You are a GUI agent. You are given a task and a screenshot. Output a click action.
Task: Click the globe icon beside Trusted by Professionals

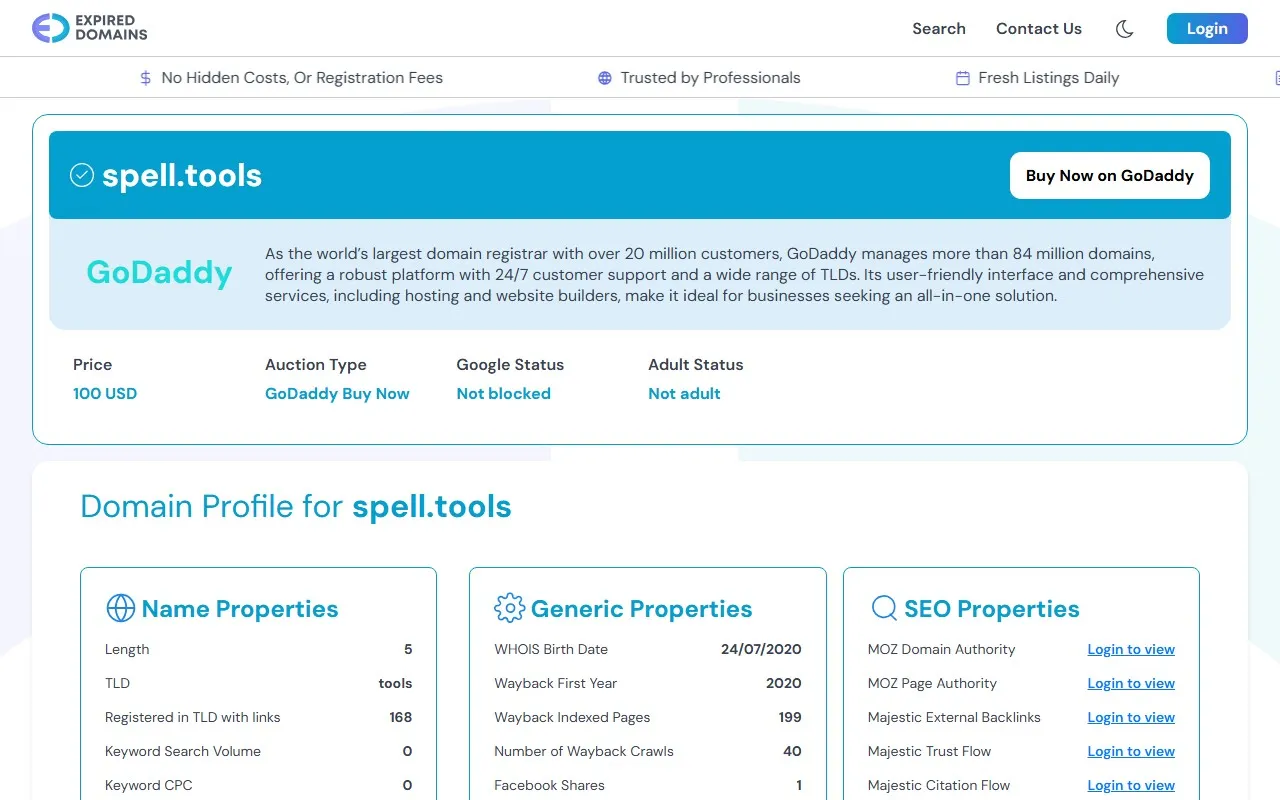[x=603, y=77]
